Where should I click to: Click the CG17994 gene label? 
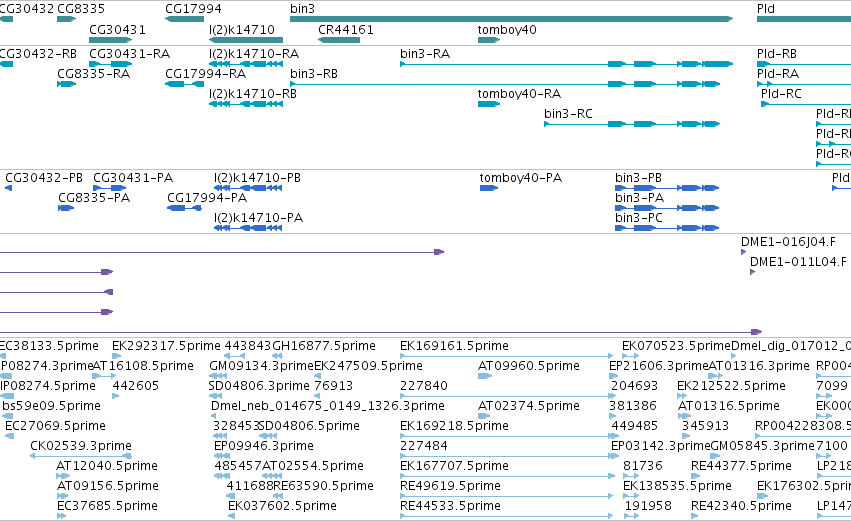tap(193, 9)
